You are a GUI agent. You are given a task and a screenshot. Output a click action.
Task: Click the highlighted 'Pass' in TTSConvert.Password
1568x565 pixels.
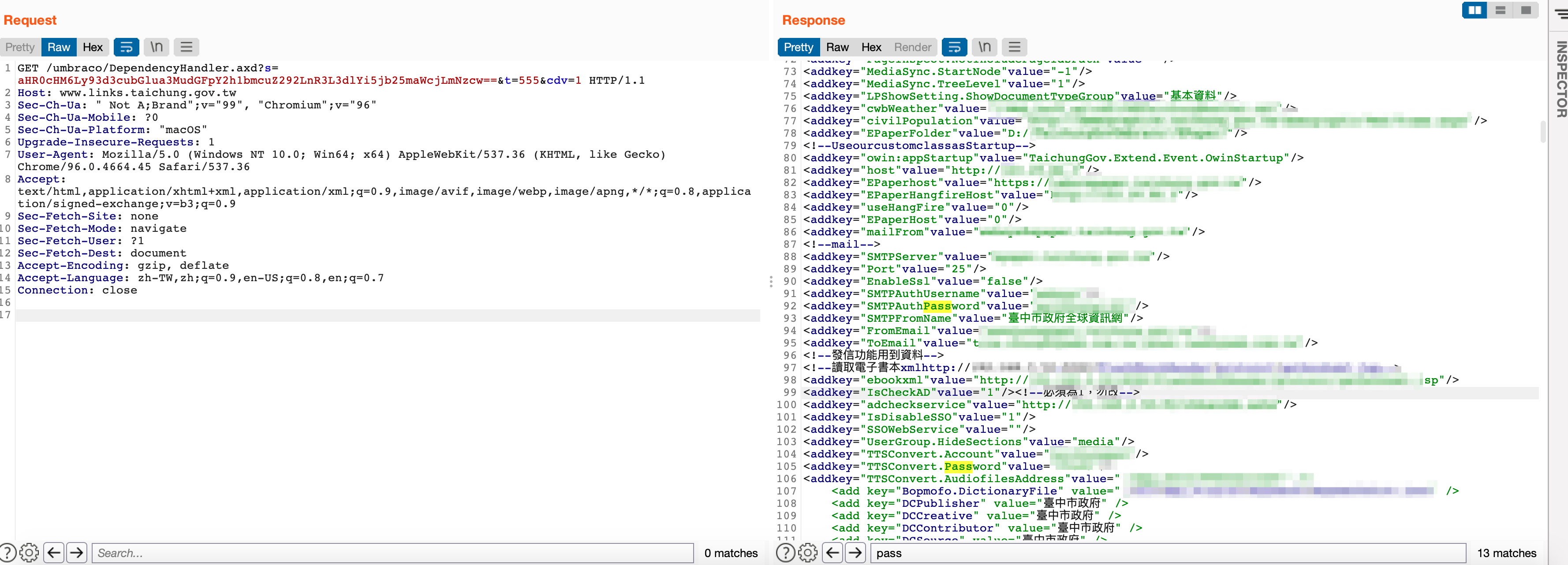point(958,466)
